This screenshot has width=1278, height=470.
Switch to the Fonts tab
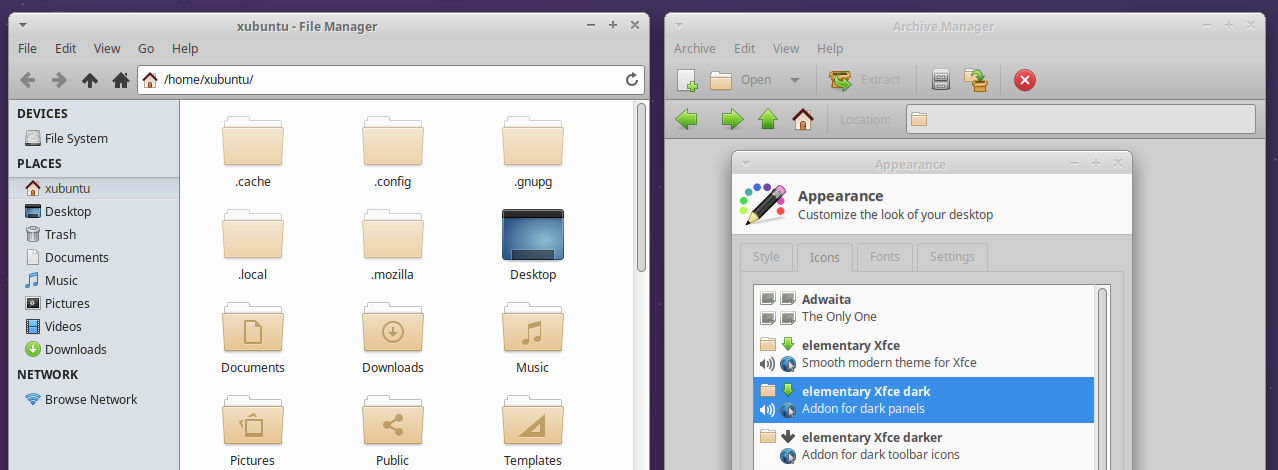pyautogui.click(x=884, y=257)
